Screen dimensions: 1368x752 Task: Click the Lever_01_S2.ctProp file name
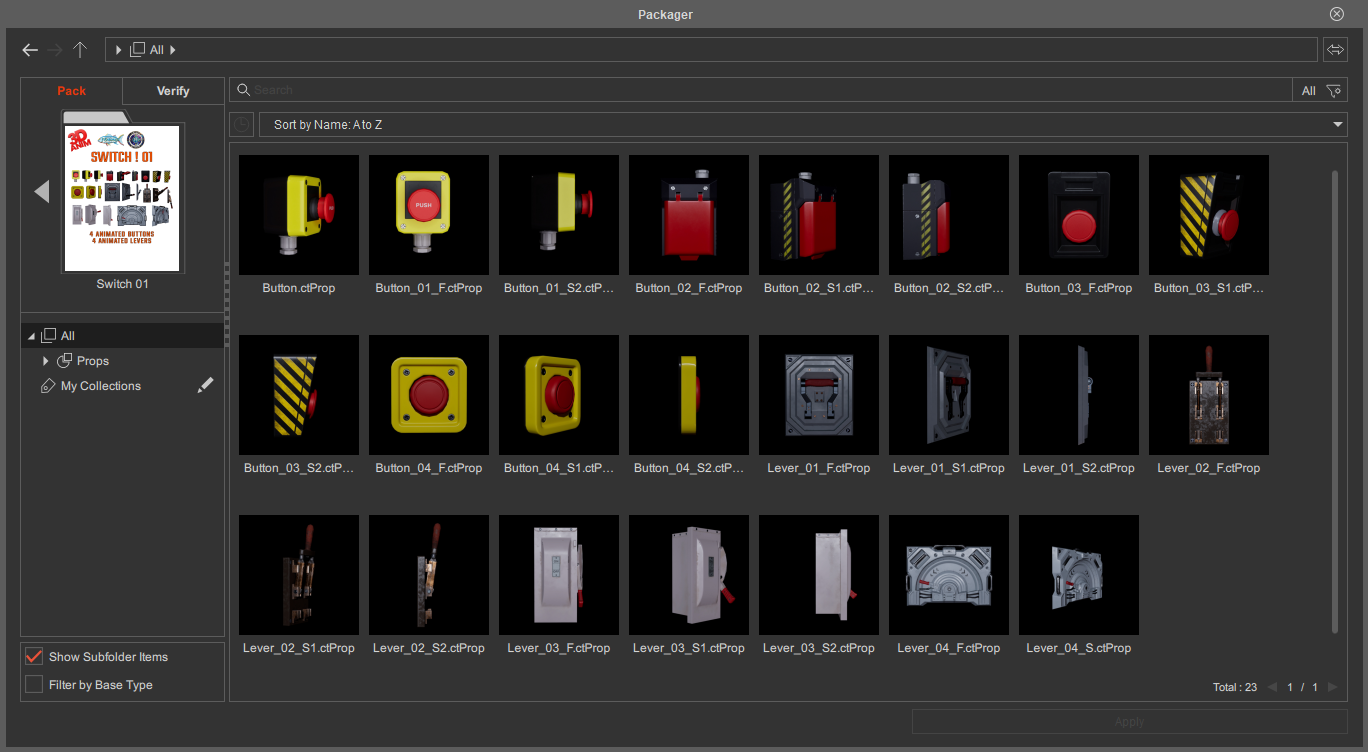(x=1079, y=468)
